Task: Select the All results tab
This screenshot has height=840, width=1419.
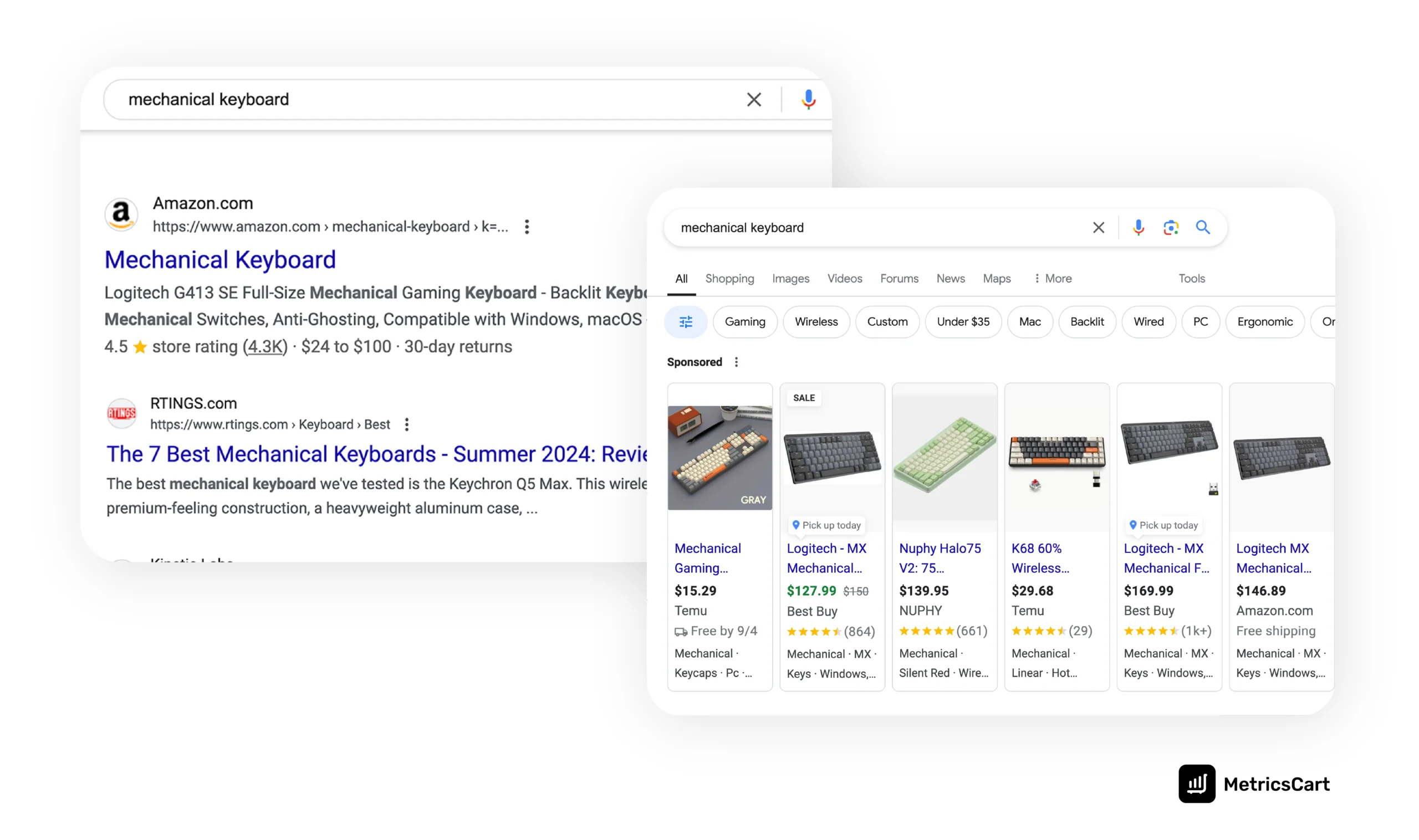Action: click(x=681, y=279)
